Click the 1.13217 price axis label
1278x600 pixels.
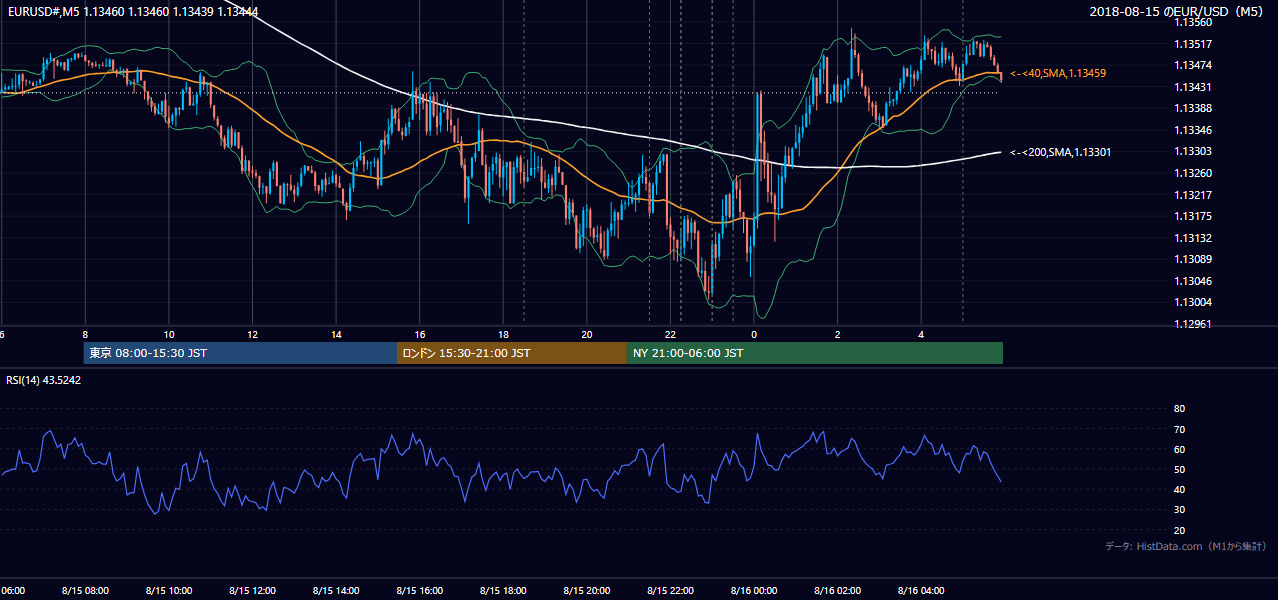pyautogui.click(x=1193, y=195)
